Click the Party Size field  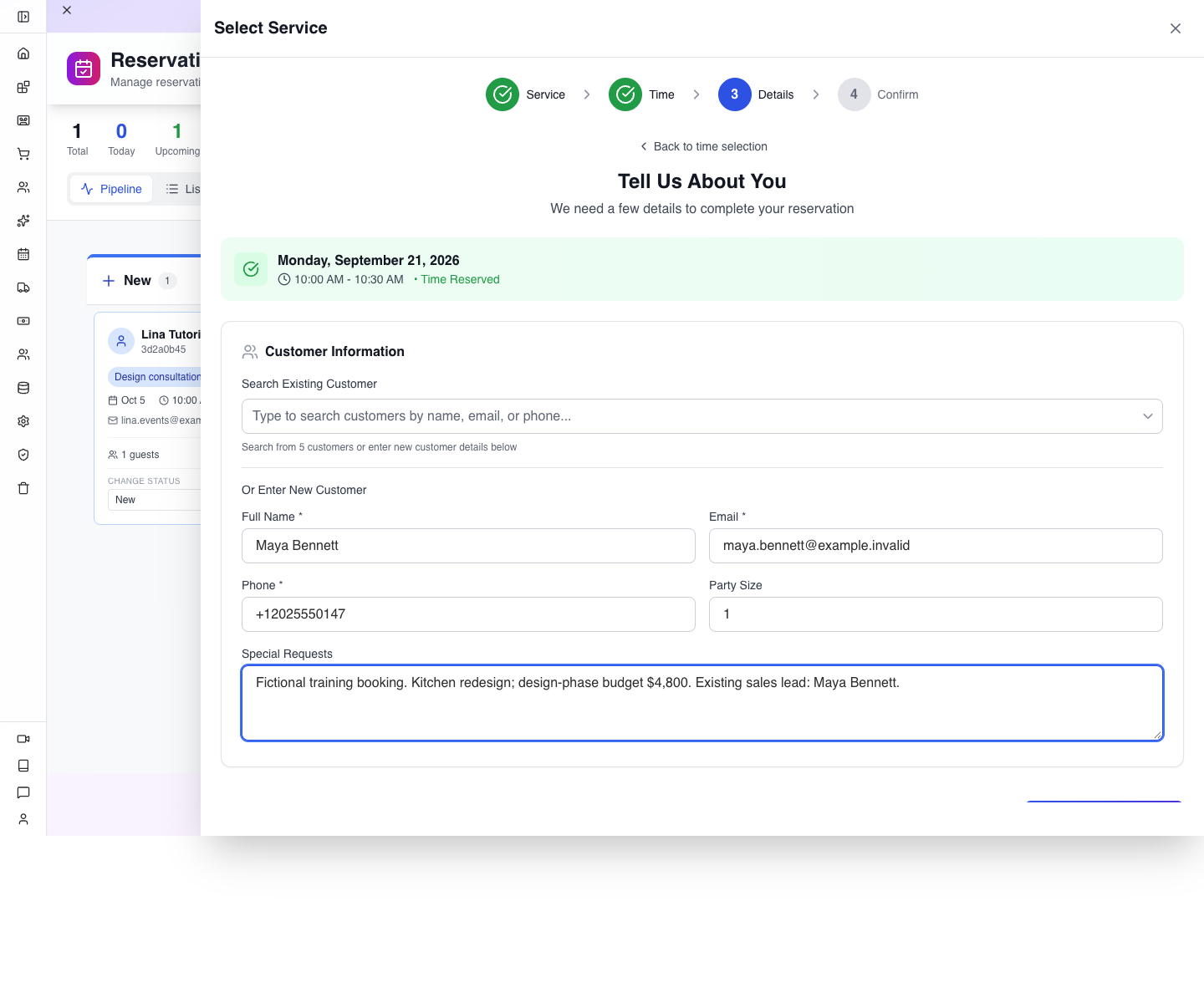936,614
